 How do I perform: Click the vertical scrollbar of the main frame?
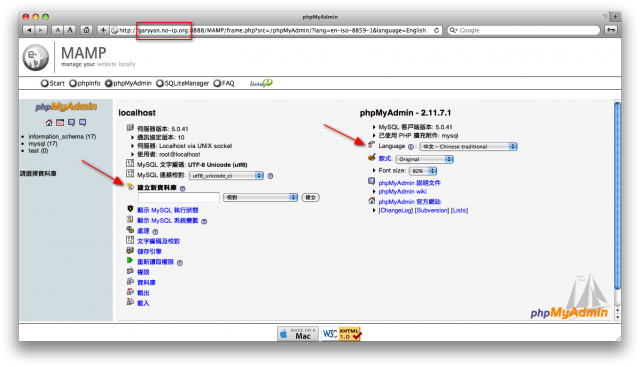pyautogui.click(x=618, y=196)
